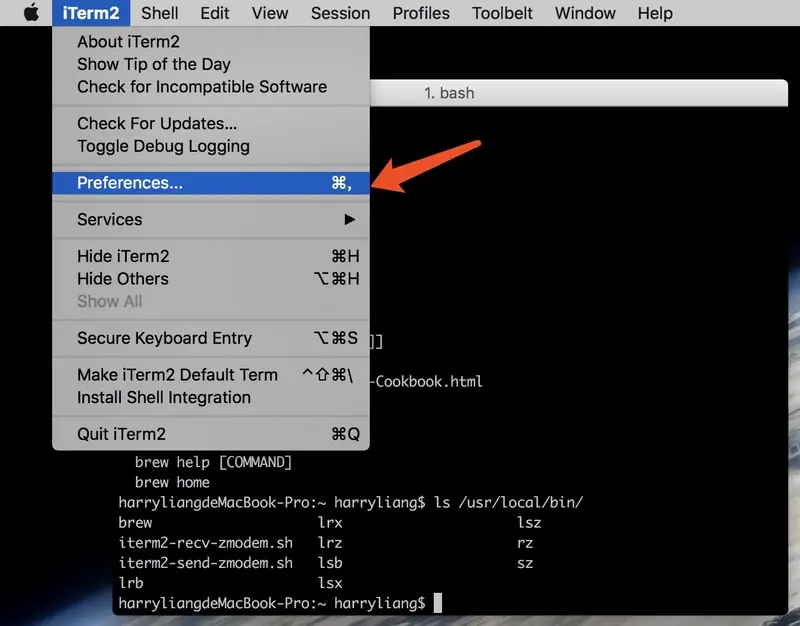Click 'lrx' in the listing
This screenshot has width=800, height=626.
pos(330,522)
